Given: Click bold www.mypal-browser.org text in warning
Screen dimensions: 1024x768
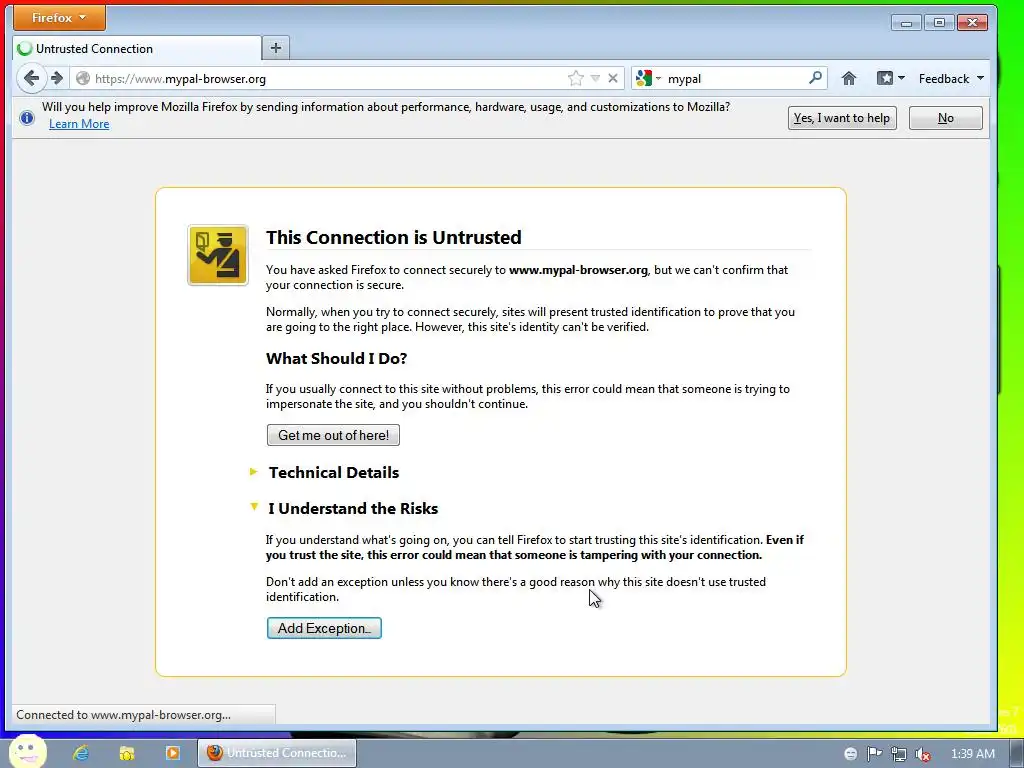Looking at the screenshot, I should click(578, 270).
